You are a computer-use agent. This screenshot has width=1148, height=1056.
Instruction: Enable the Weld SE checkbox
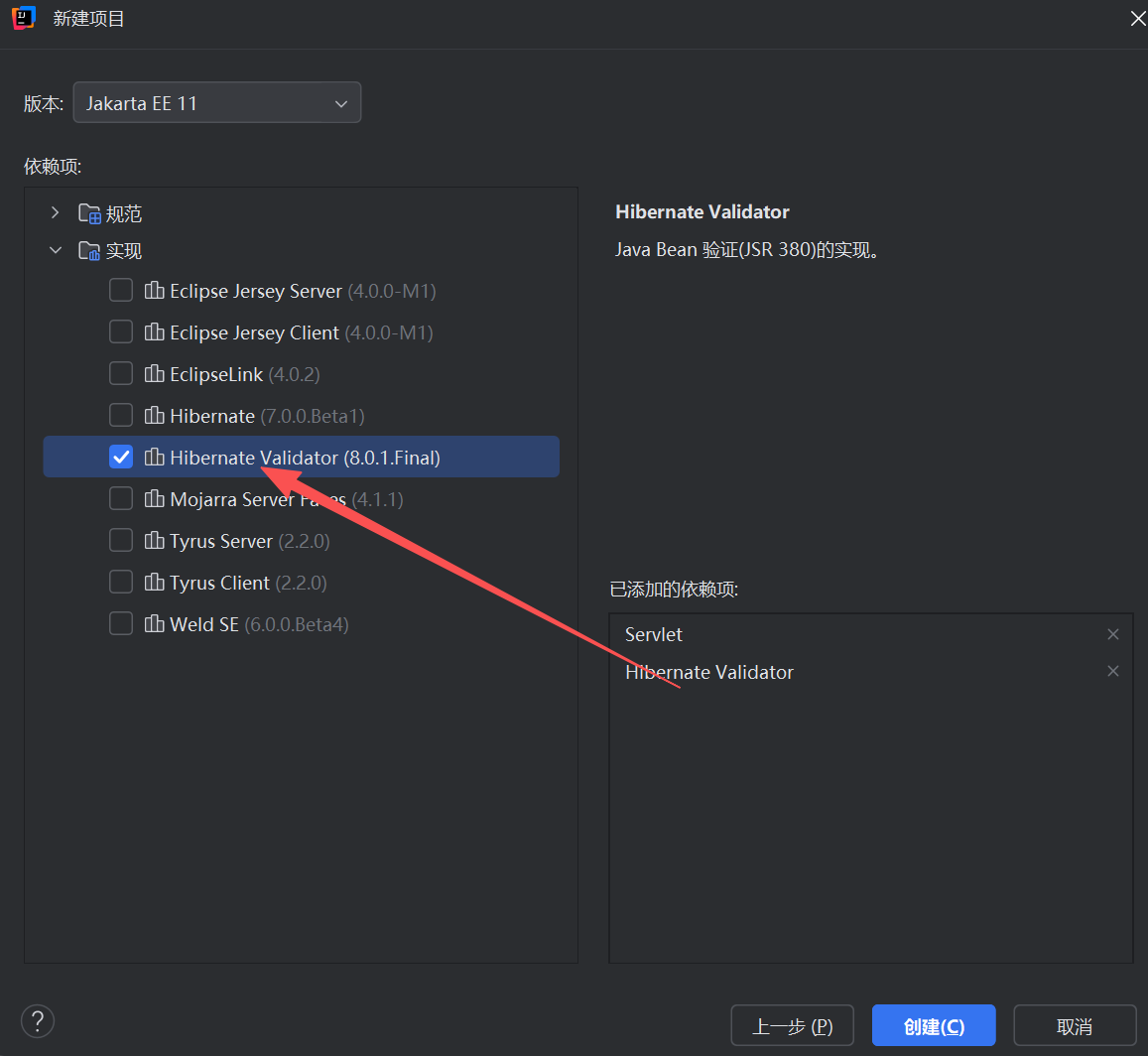121,624
